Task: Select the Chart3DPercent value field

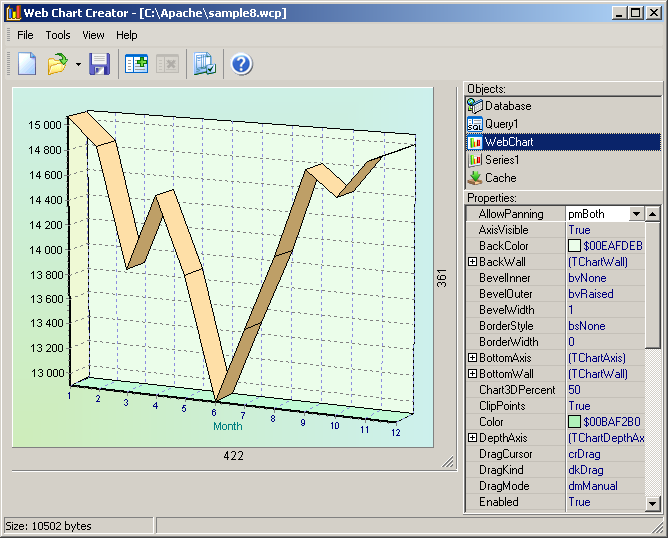Action: point(603,390)
